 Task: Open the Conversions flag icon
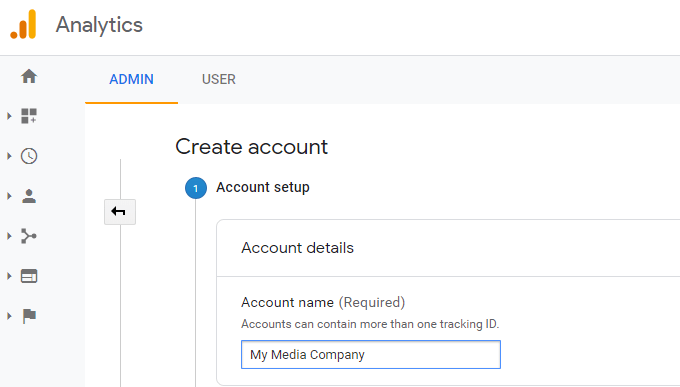(29, 316)
